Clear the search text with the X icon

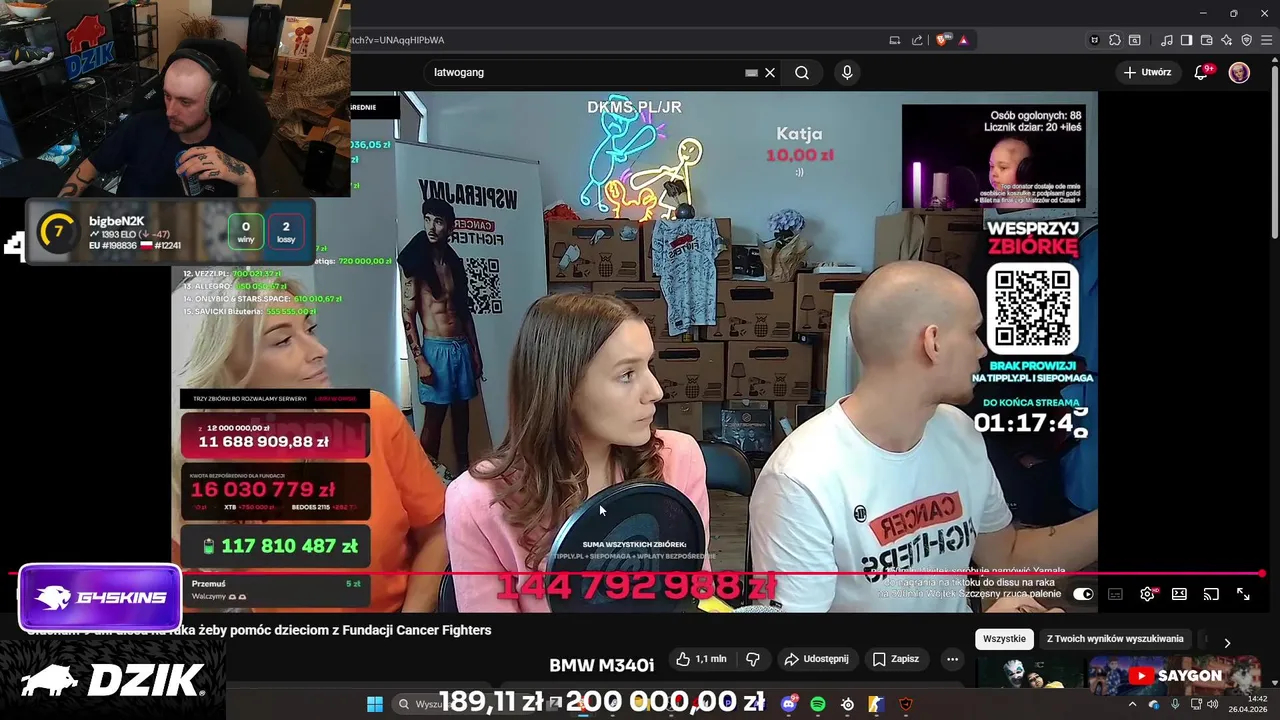click(770, 73)
